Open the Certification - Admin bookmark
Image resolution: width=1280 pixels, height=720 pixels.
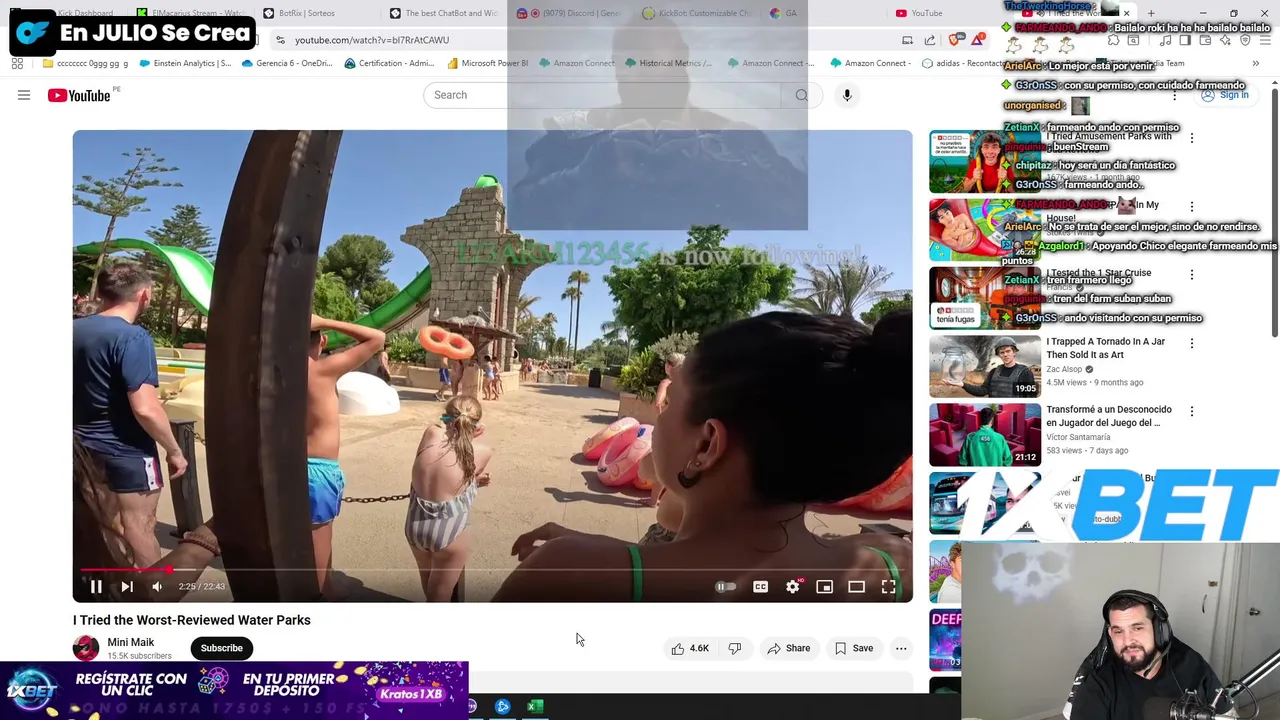389,63
